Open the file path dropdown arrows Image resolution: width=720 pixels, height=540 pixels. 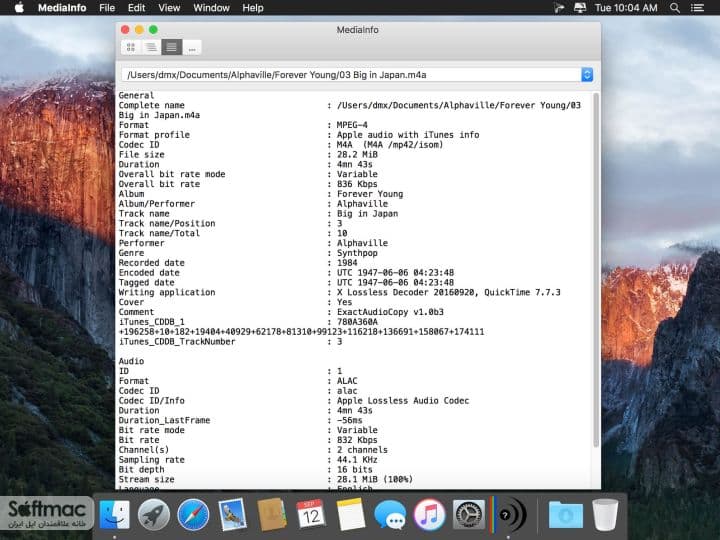tap(587, 75)
